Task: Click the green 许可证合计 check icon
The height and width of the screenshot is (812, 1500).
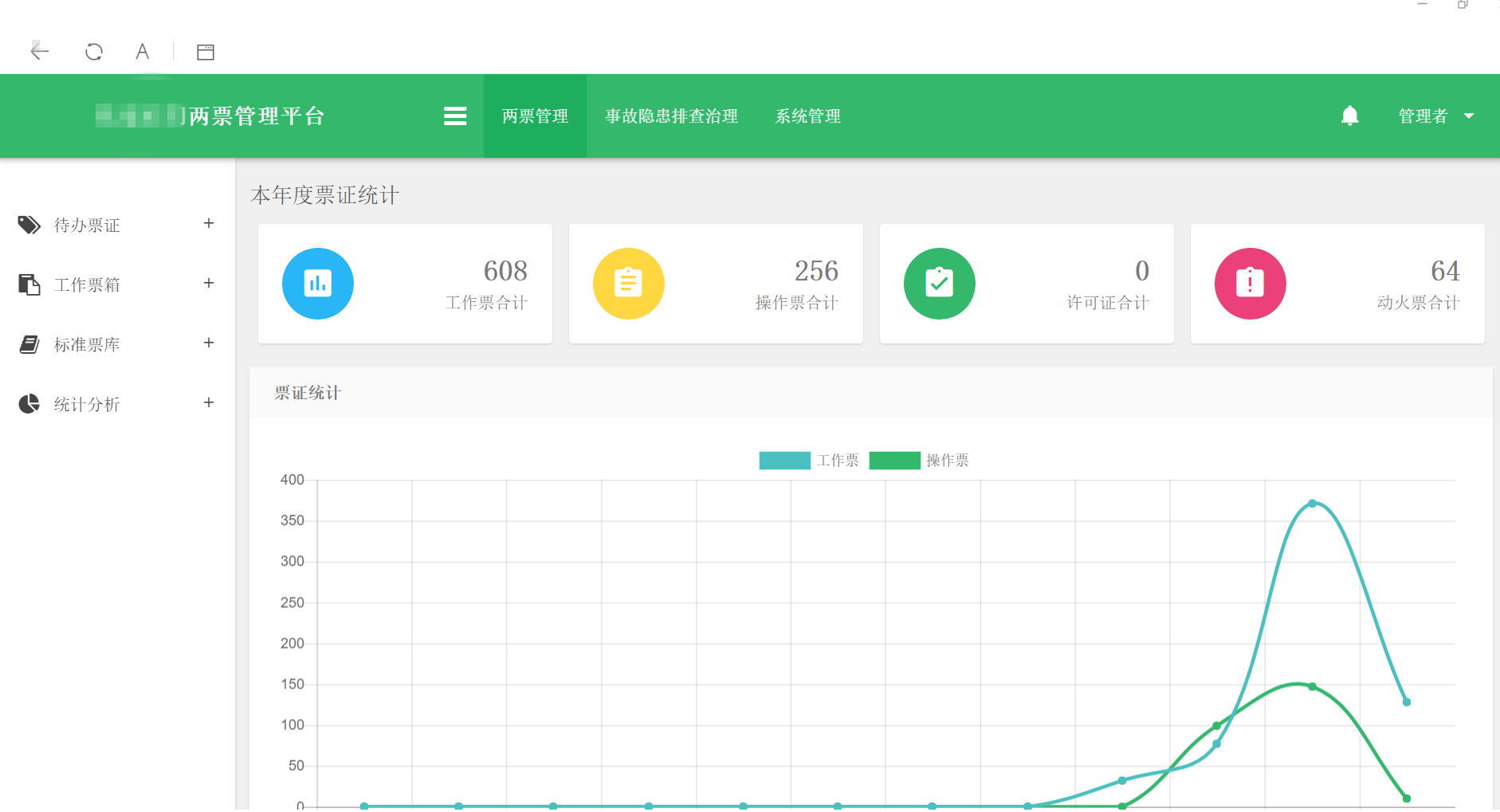Action: 939,284
